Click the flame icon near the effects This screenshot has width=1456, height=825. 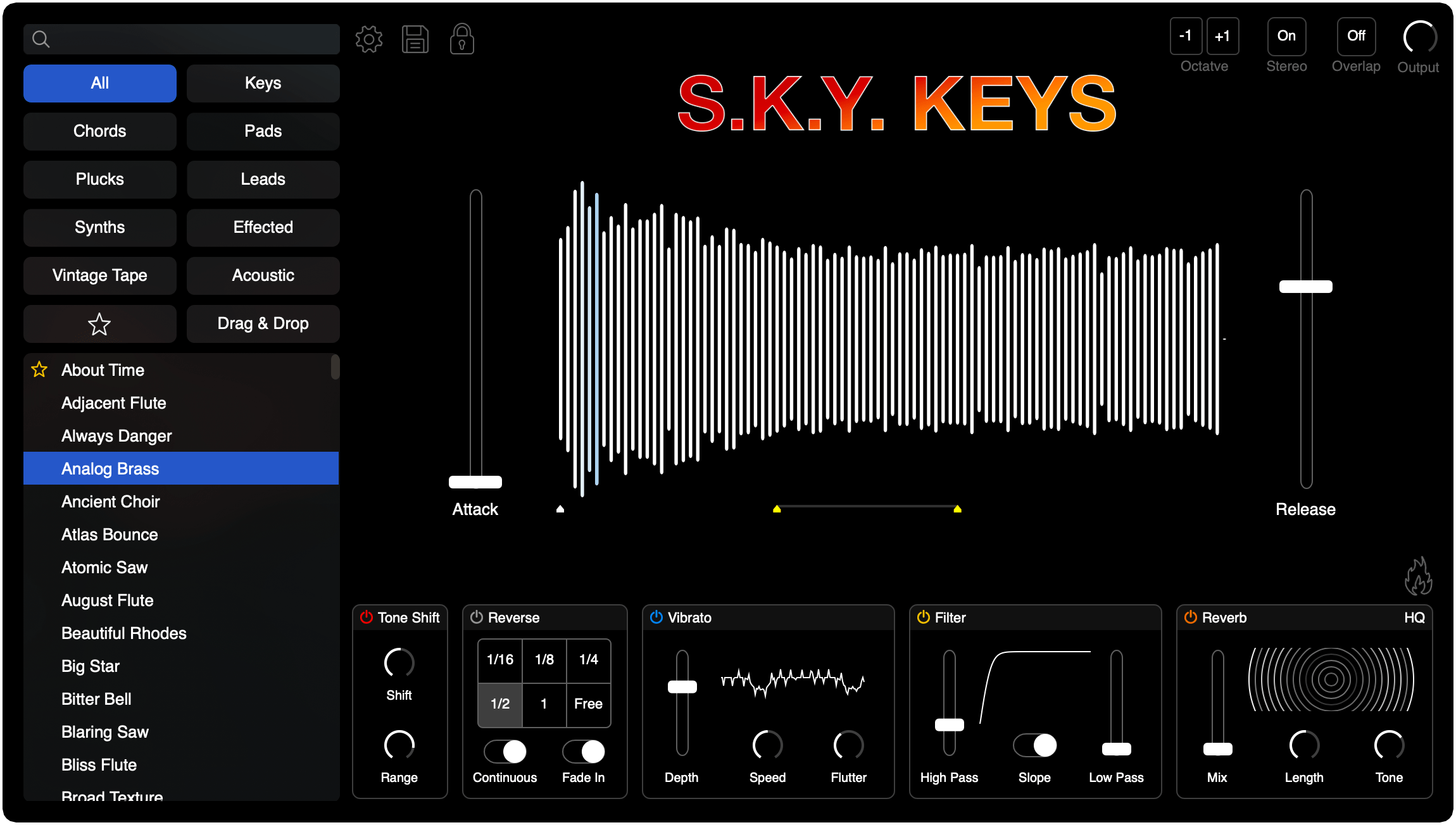[1418, 576]
